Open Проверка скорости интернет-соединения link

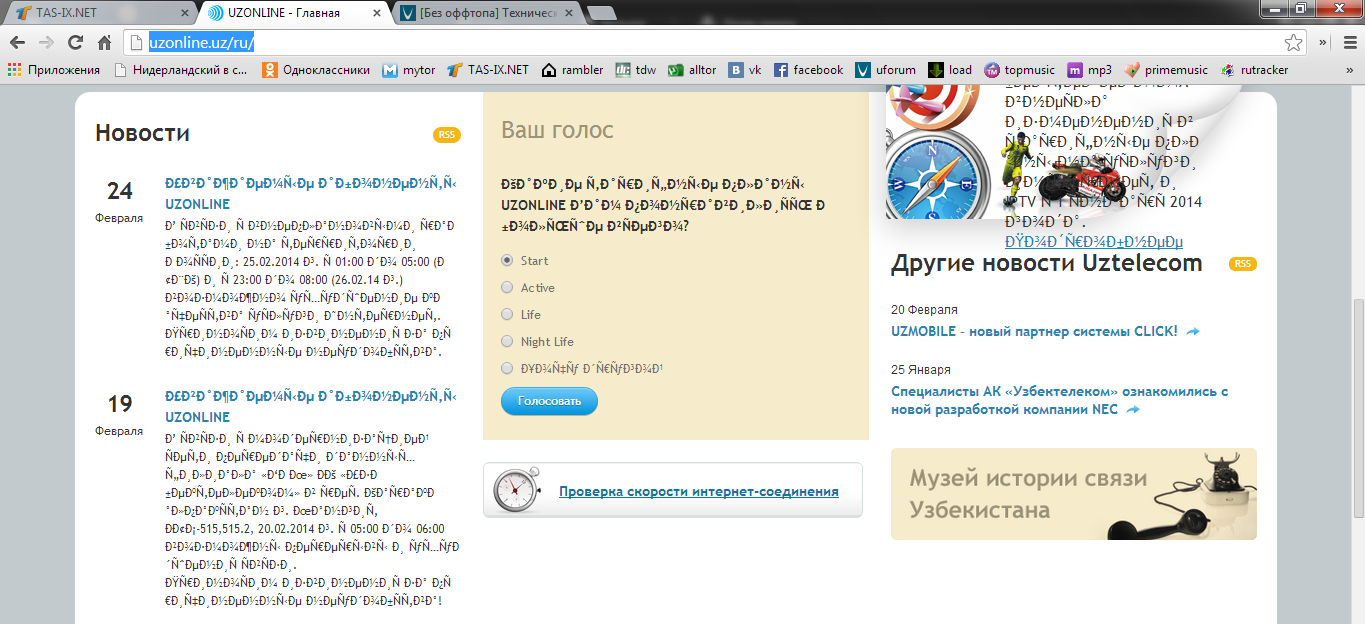(698, 492)
